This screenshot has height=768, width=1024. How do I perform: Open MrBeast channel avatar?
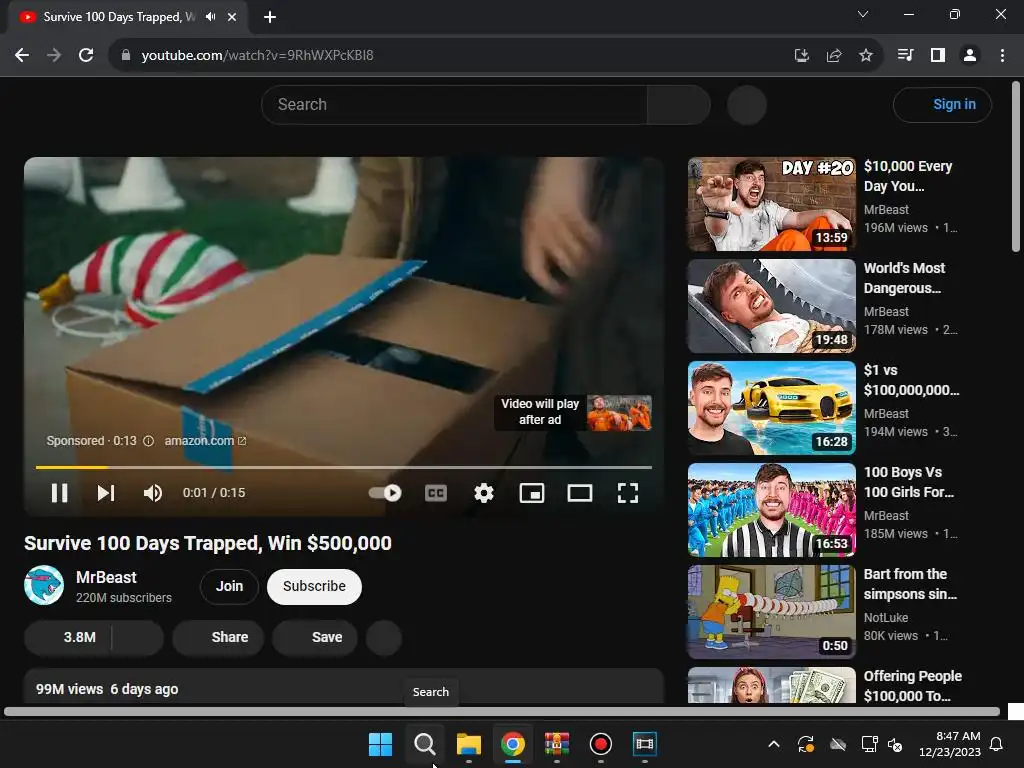[x=44, y=585]
